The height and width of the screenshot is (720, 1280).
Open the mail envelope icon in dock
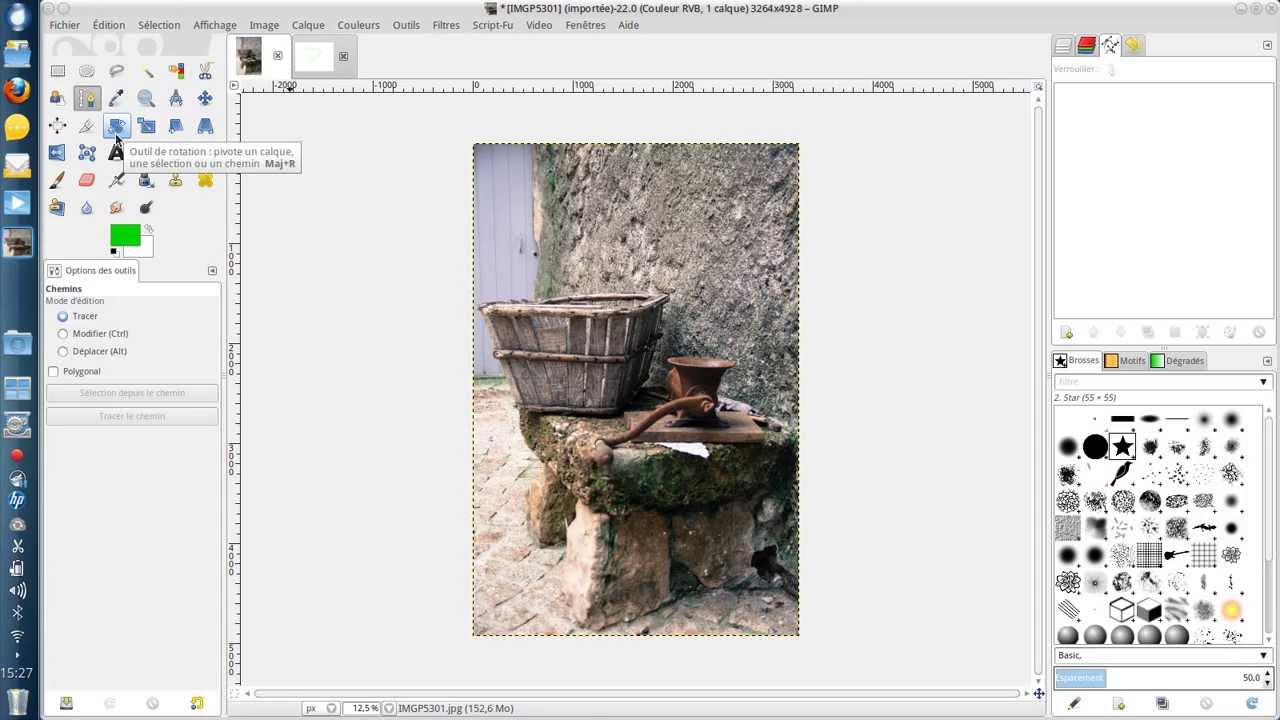point(17,165)
